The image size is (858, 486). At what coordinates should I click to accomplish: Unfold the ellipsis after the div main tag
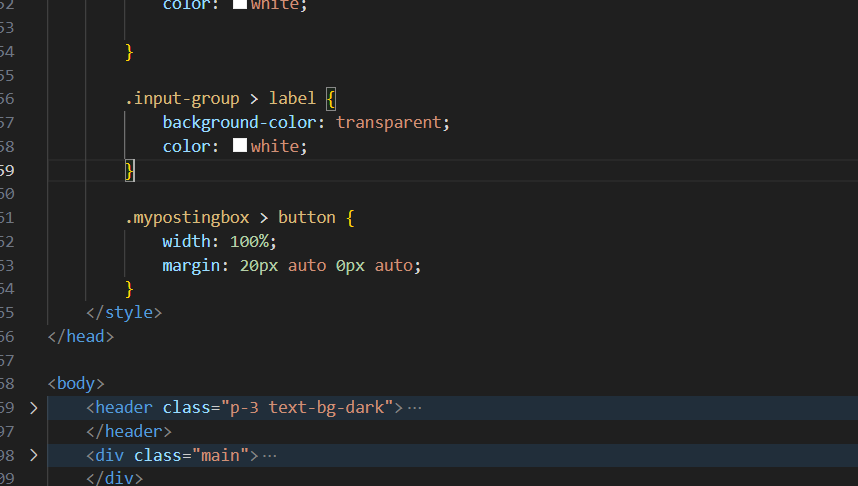(270, 455)
